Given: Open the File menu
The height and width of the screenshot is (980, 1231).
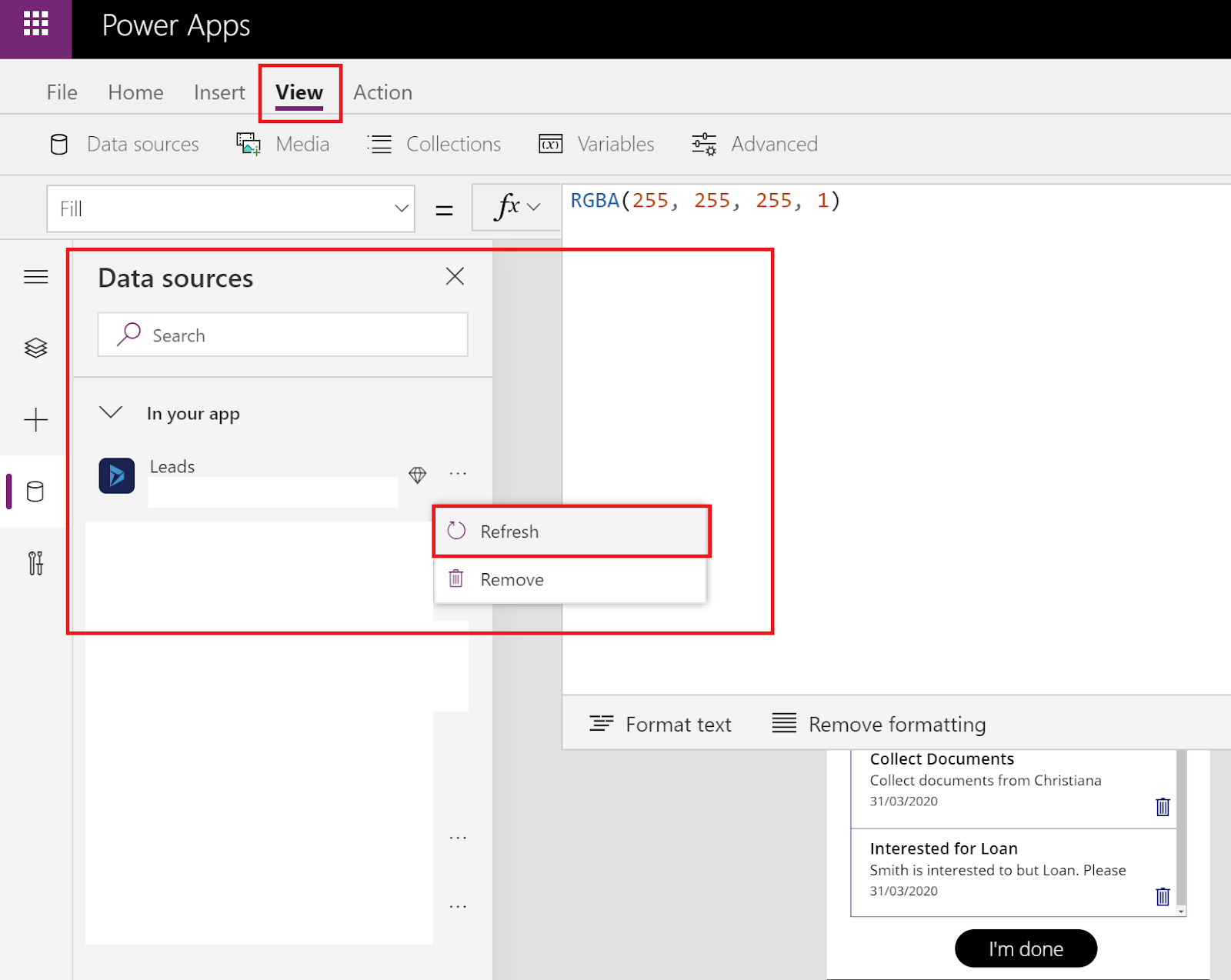Looking at the screenshot, I should pyautogui.click(x=62, y=92).
